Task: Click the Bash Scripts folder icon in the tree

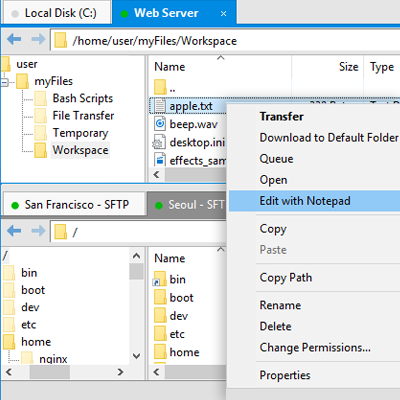Action: tap(40, 98)
